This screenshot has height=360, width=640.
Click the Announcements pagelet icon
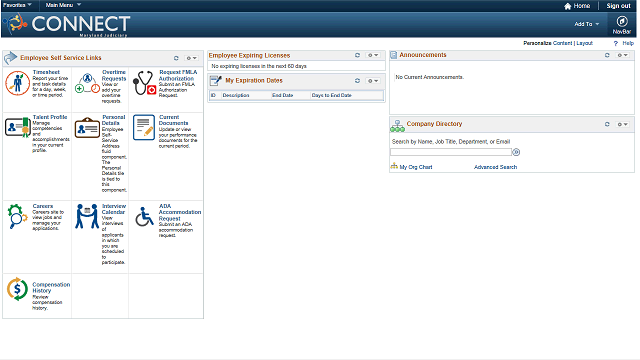[x=393, y=55]
